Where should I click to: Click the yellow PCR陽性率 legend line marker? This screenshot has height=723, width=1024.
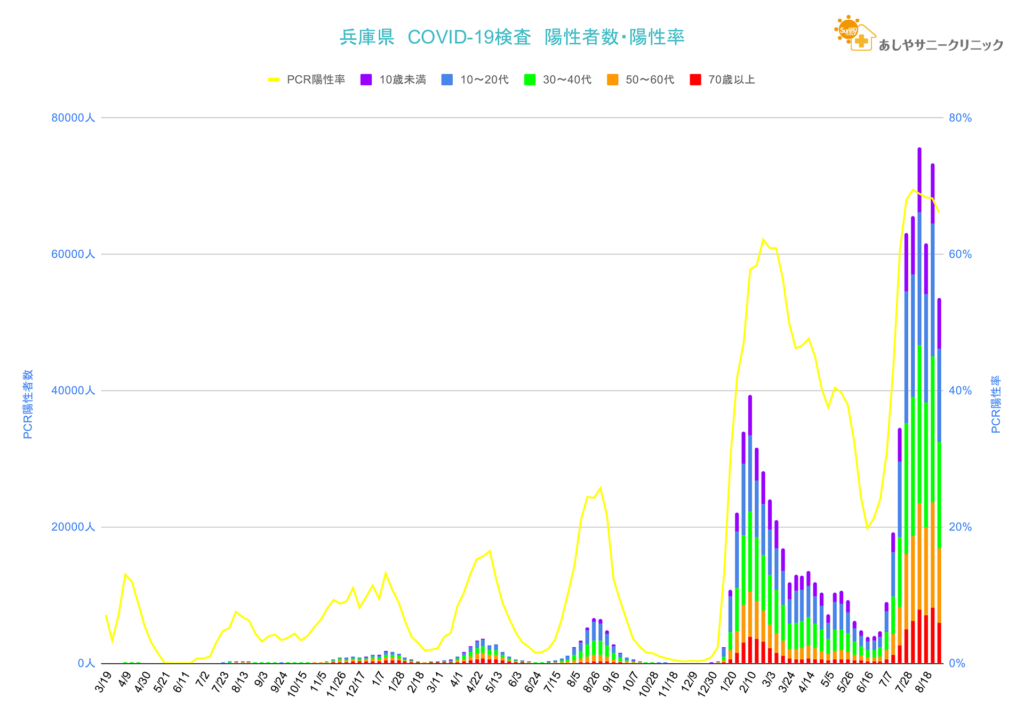click(274, 79)
